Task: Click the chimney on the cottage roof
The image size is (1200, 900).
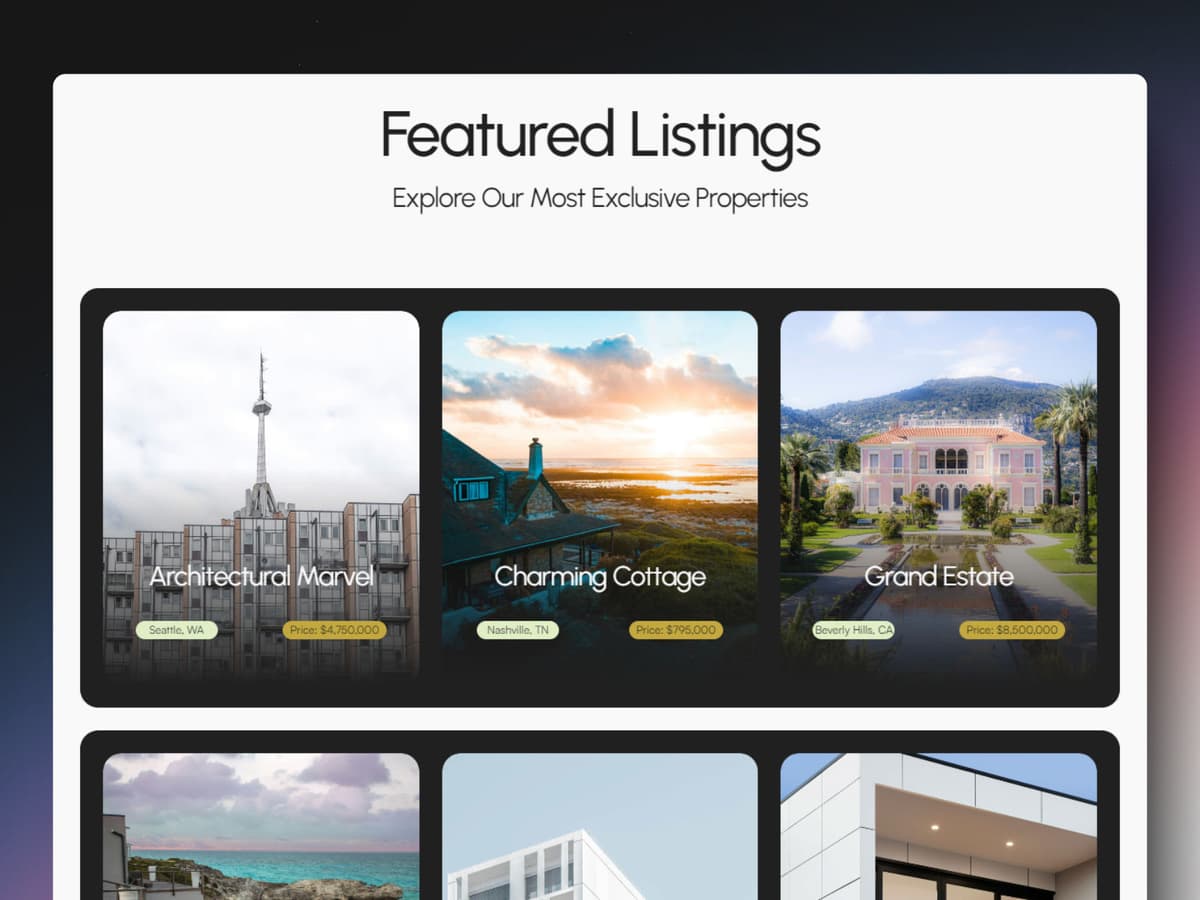Action: (x=535, y=458)
